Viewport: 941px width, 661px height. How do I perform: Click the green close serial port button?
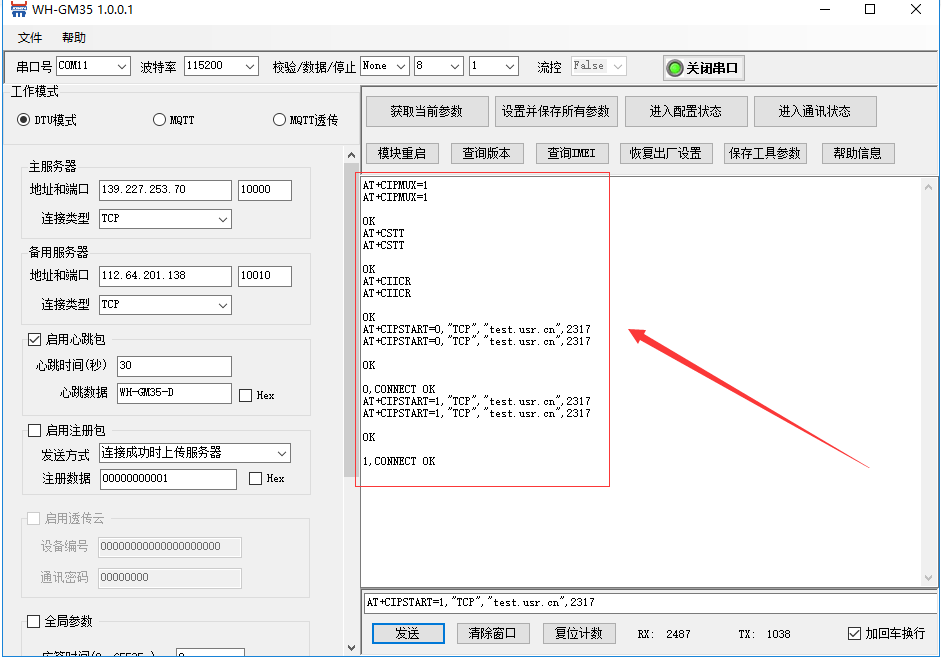(x=704, y=68)
